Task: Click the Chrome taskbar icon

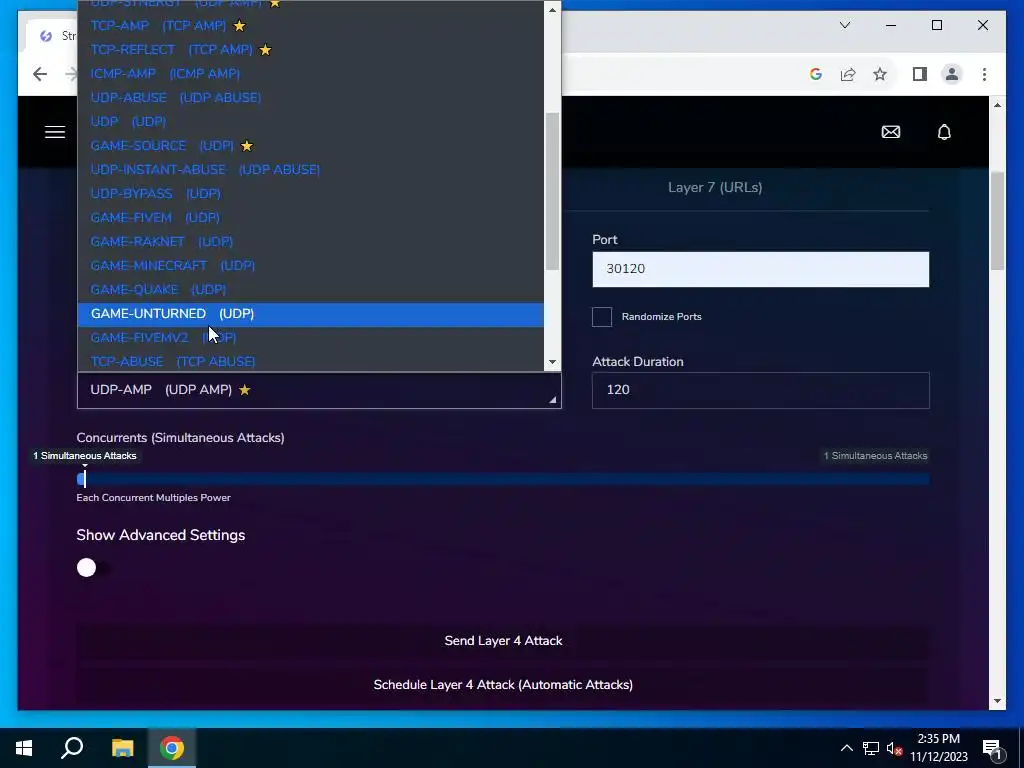Action: coord(172,748)
